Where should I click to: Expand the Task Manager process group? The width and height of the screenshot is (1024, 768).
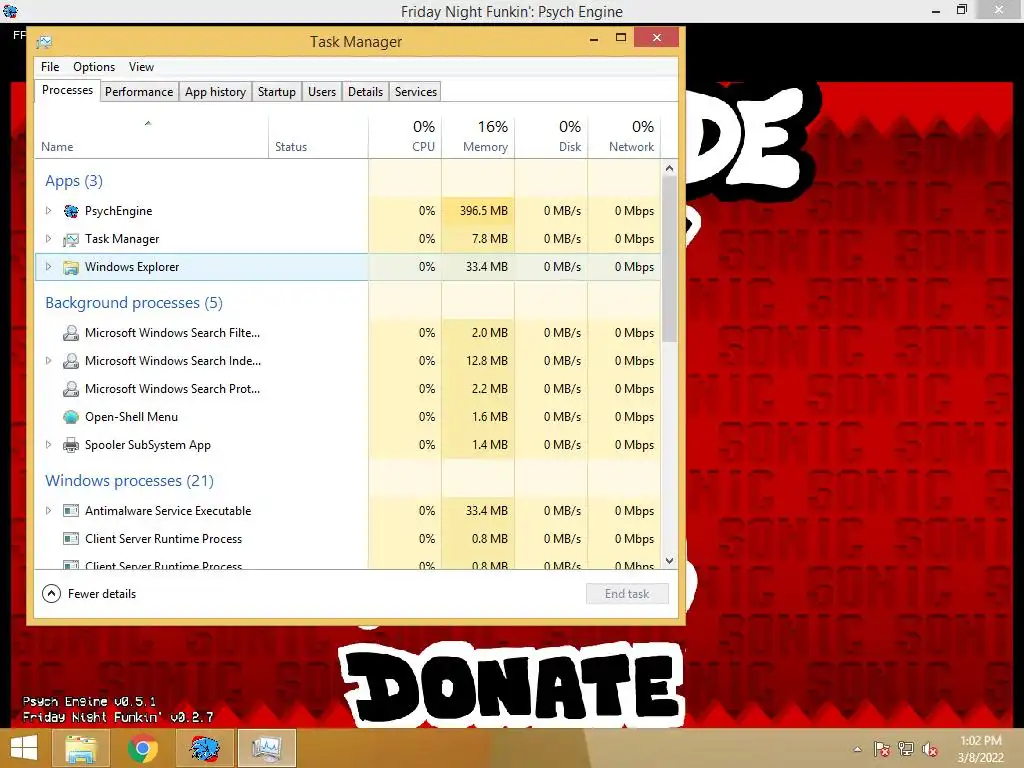click(x=48, y=239)
